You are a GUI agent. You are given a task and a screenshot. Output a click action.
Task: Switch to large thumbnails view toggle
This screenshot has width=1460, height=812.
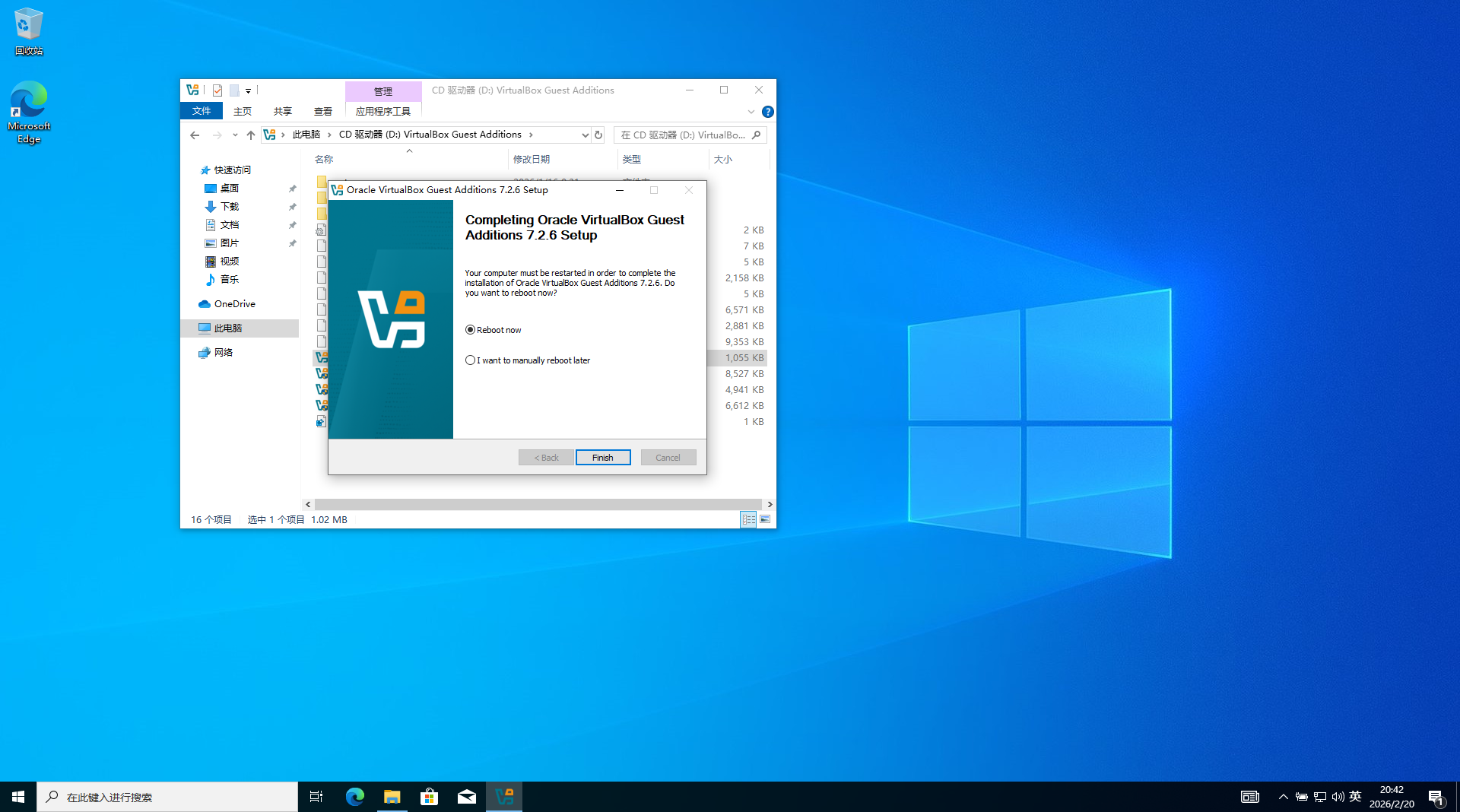tap(765, 520)
